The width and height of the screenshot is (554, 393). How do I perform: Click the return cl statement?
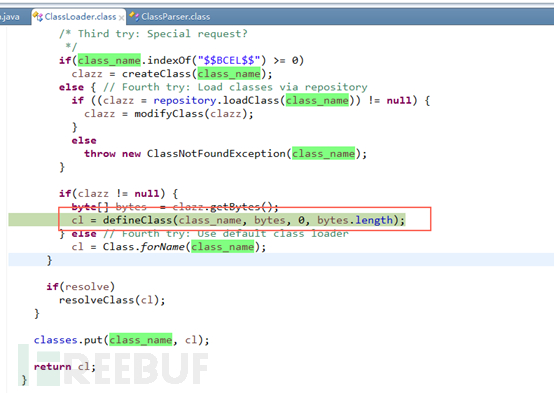pos(65,366)
